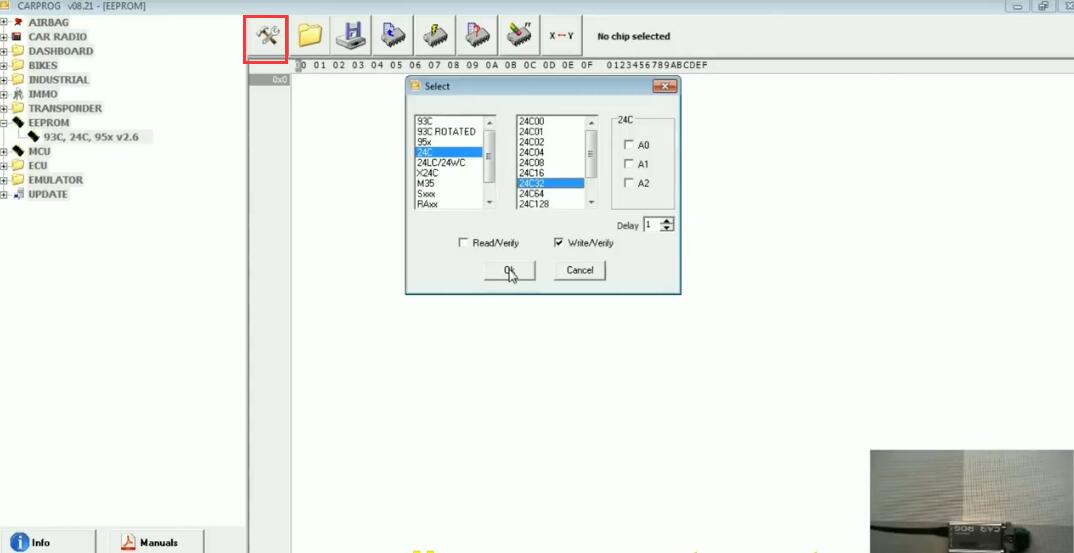Viewport: 1074px width, 553px height.
Task: Click Ok in the Select dialog
Action: tap(509, 270)
